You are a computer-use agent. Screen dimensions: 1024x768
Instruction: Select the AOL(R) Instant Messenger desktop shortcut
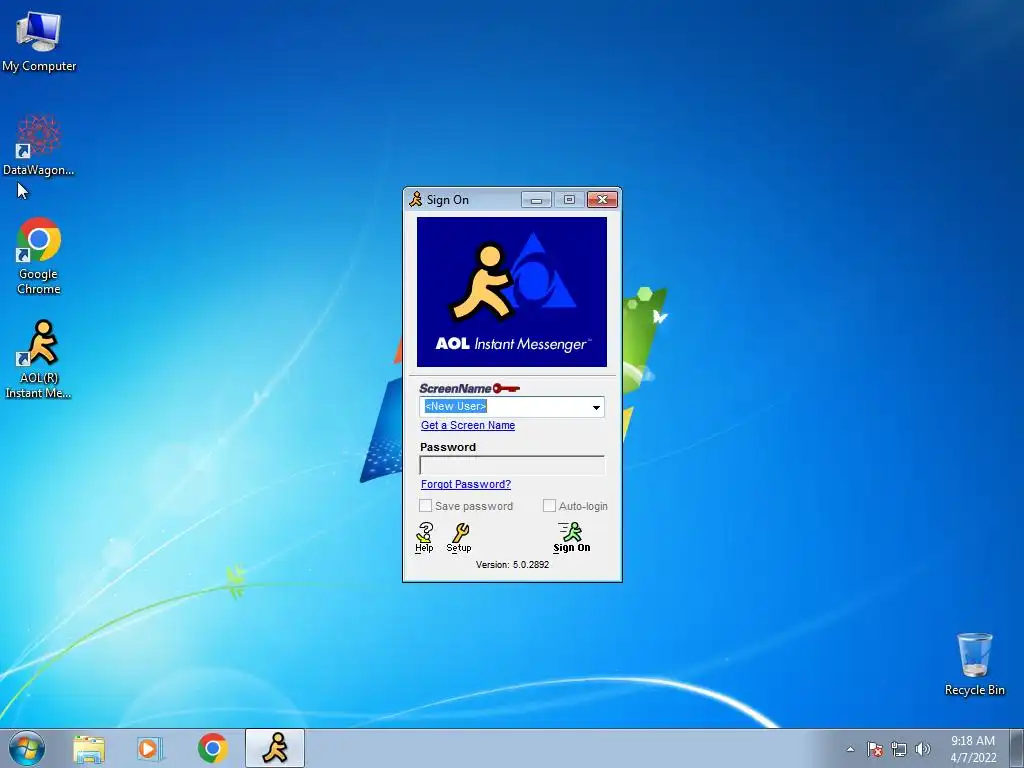point(39,359)
